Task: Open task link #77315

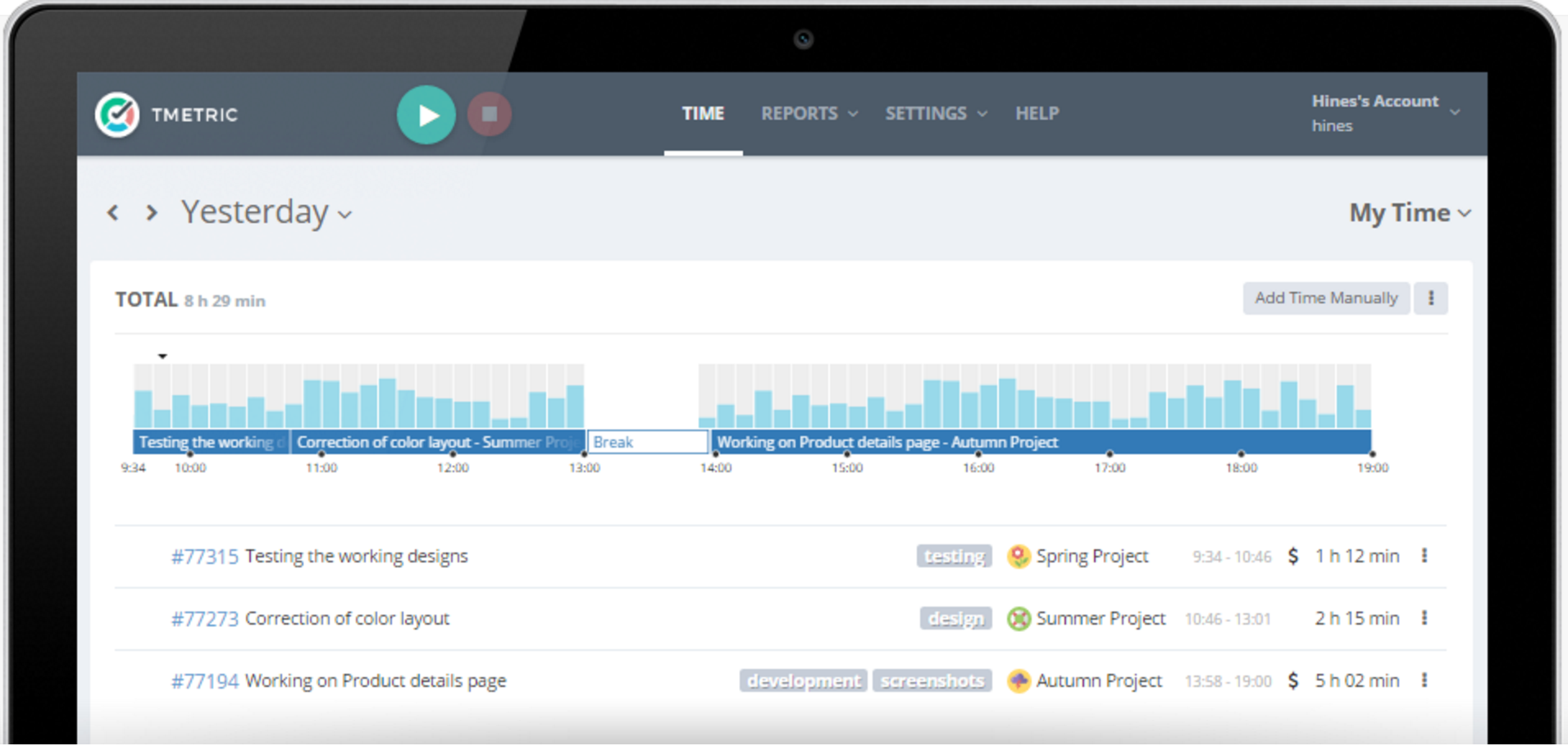Action: (x=204, y=557)
